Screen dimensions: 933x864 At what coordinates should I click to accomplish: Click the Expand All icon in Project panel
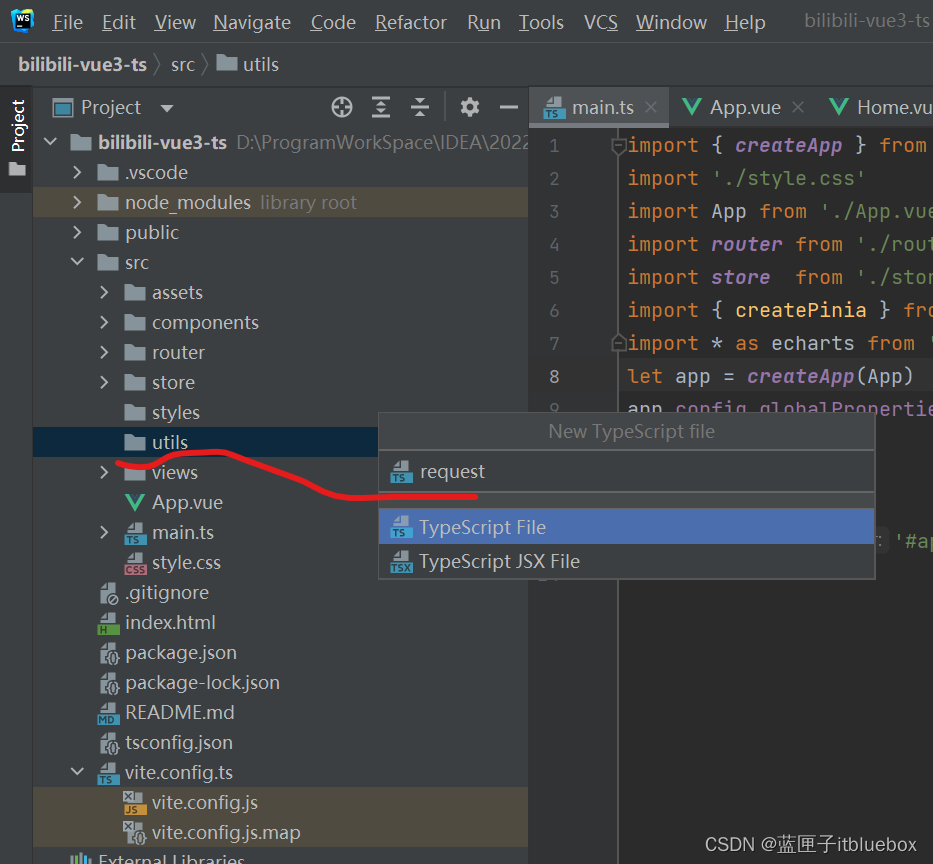click(381, 108)
